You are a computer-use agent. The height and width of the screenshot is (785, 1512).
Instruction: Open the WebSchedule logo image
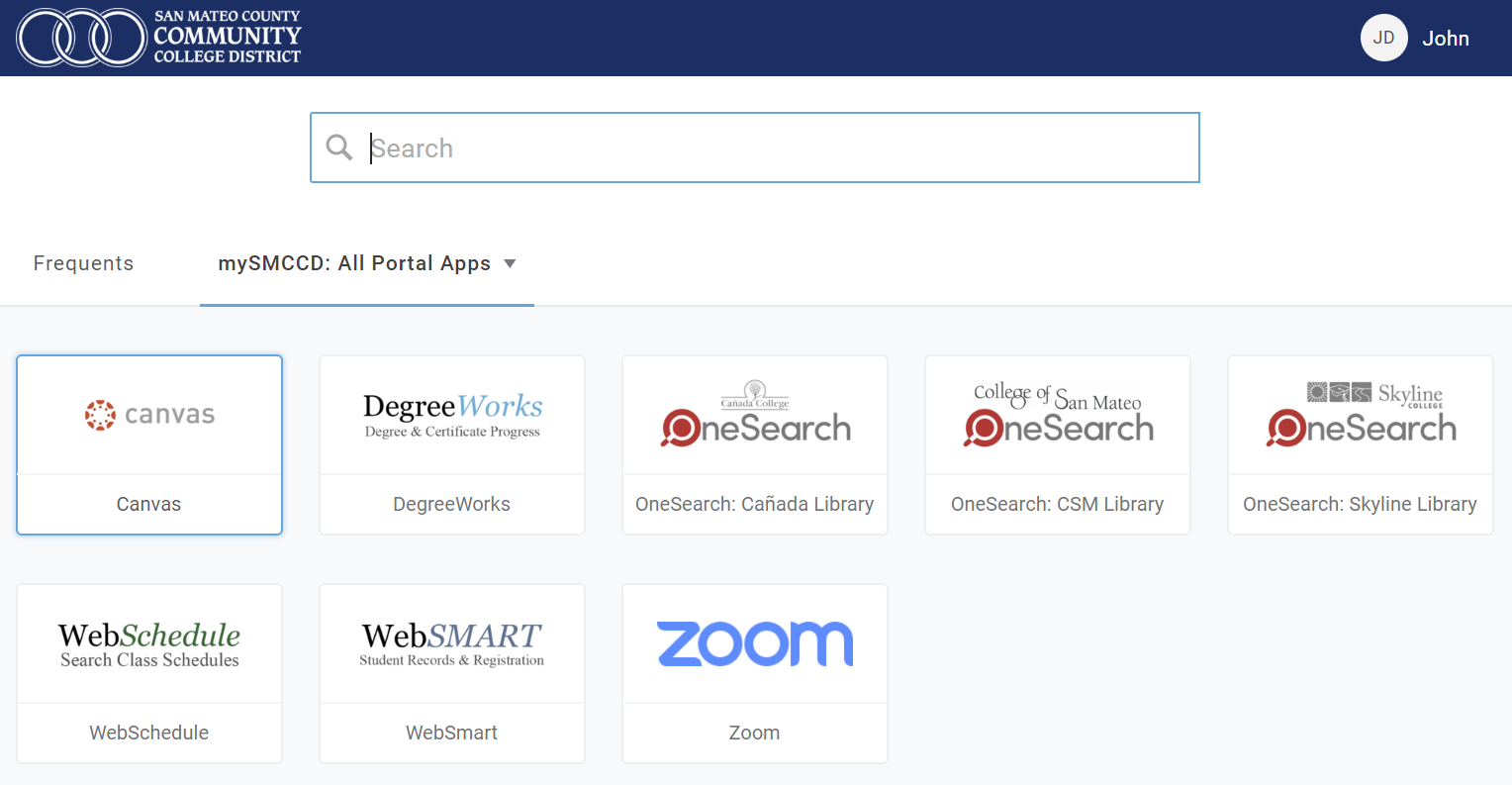149,644
